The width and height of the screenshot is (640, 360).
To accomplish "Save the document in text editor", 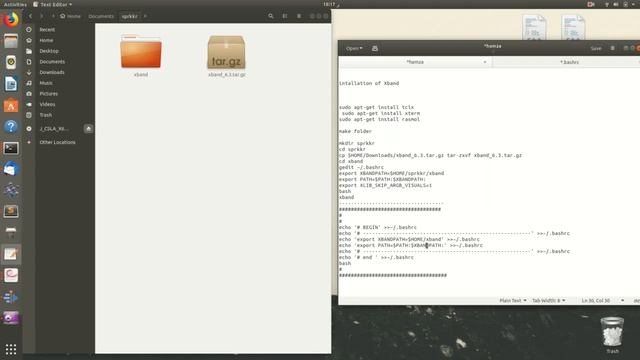I will 596,49.
